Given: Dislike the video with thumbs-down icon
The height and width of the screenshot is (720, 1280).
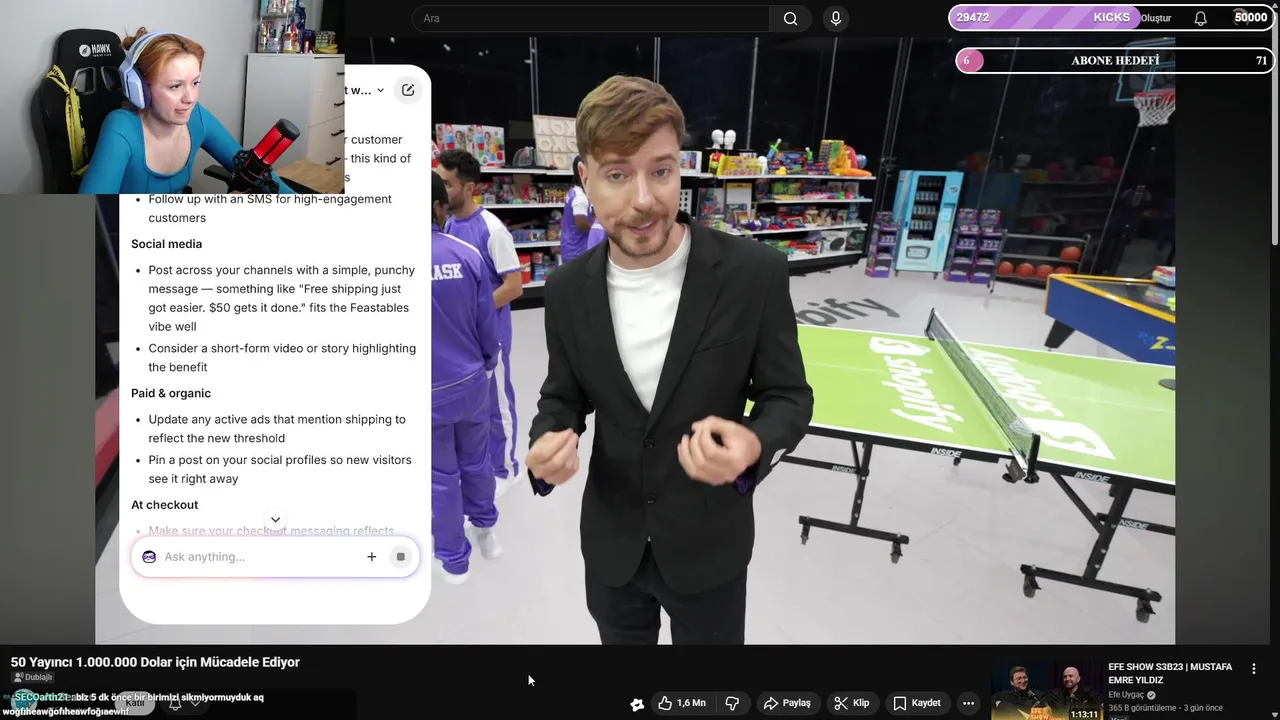Looking at the screenshot, I should (732, 703).
